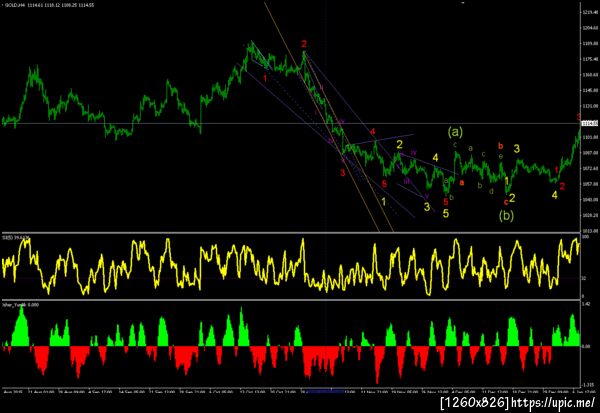The image size is (600, 413).
Task: Click the Fisher indicator label in bottom panel
Action: [x=20, y=305]
